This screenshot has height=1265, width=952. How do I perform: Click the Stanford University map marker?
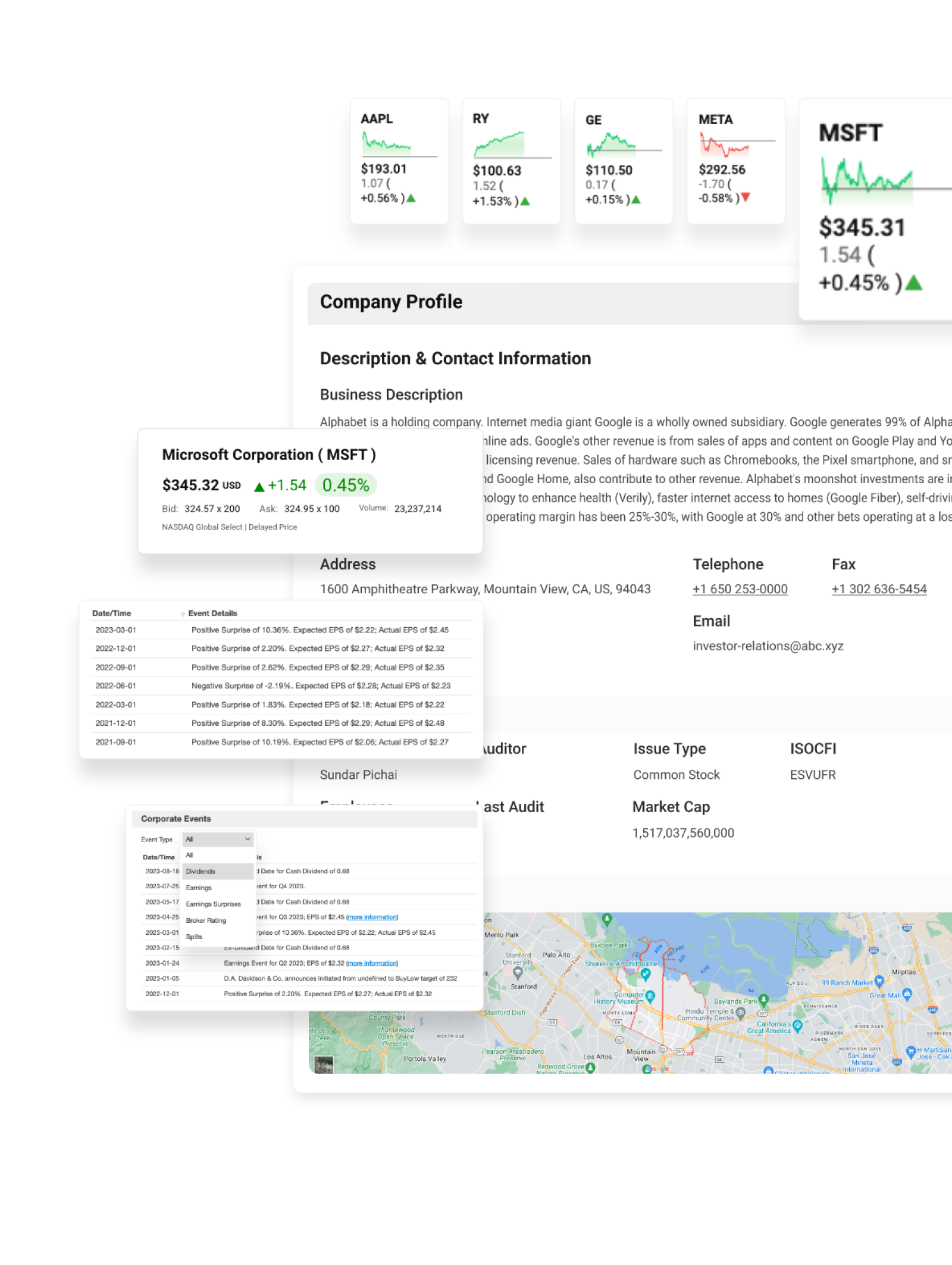click(x=518, y=972)
